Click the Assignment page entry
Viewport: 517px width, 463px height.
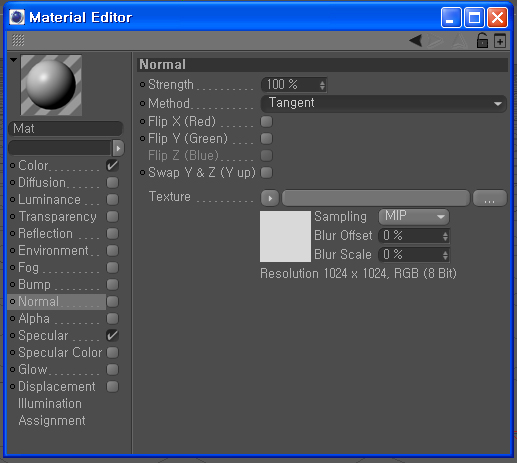(x=52, y=421)
